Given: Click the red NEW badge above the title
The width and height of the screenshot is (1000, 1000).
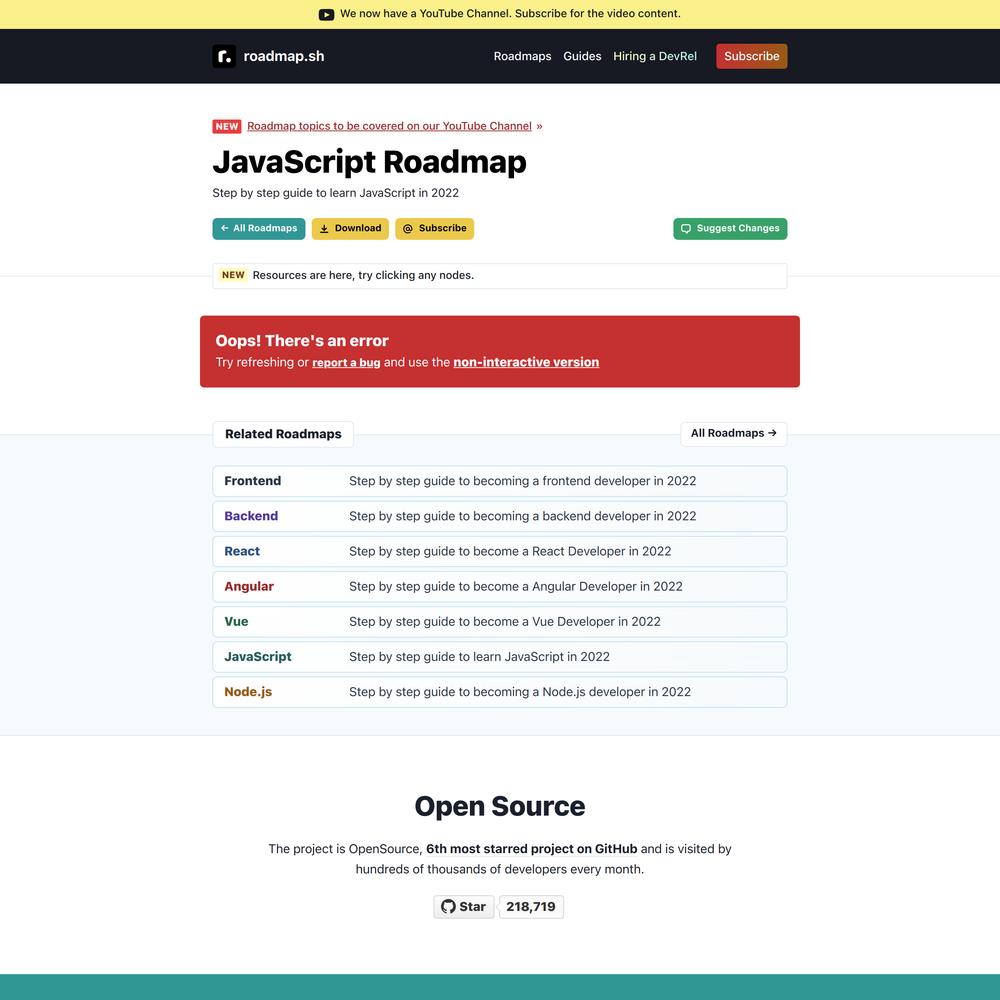Looking at the screenshot, I should [x=226, y=126].
